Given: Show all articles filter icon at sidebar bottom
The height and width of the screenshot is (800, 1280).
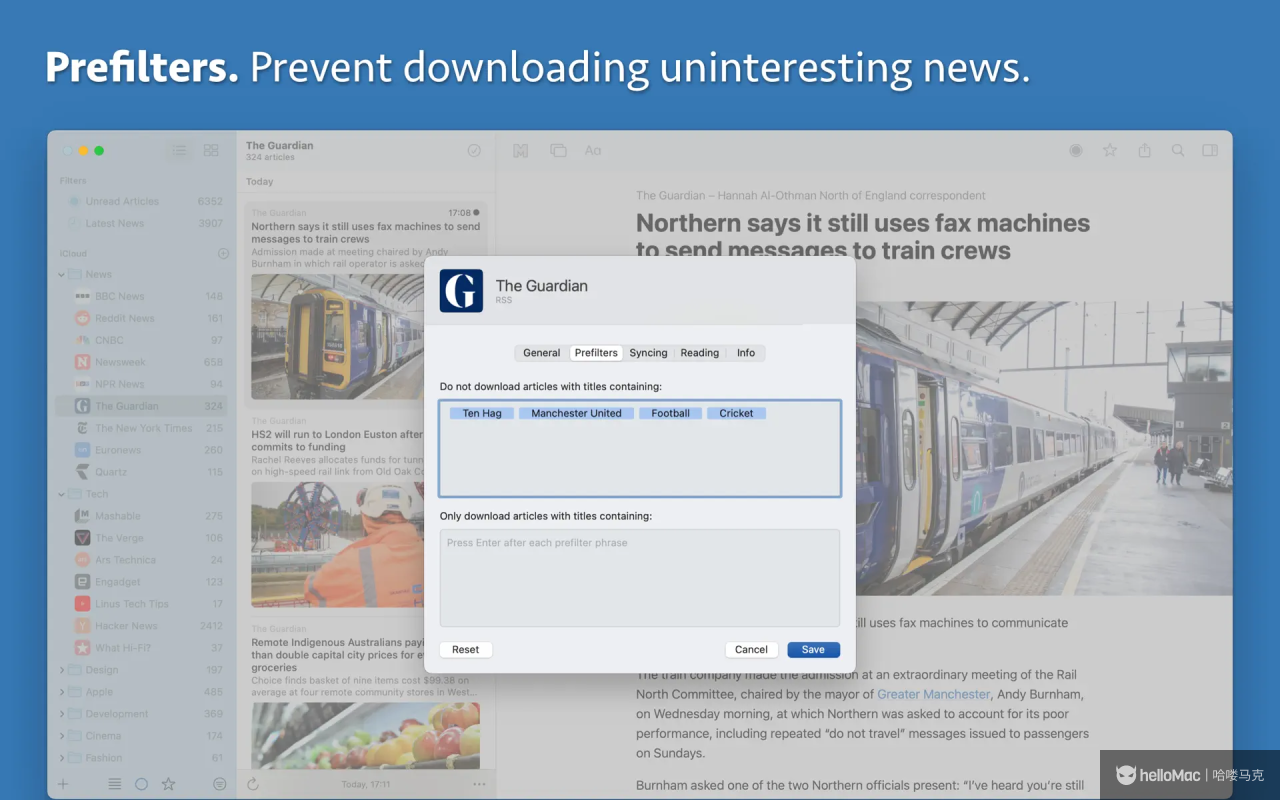Looking at the screenshot, I should pos(115,784).
